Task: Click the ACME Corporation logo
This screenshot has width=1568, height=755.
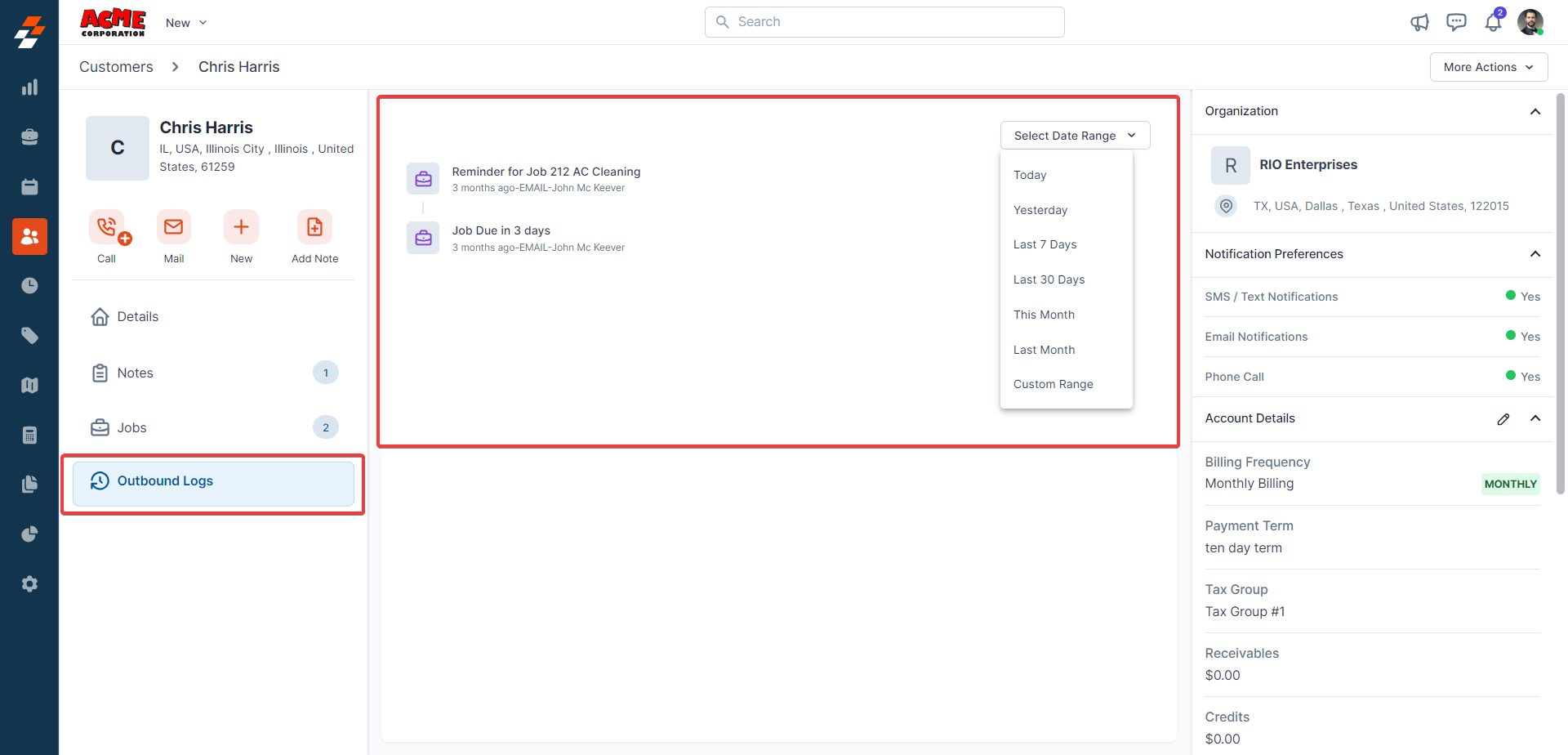Action: click(x=113, y=22)
